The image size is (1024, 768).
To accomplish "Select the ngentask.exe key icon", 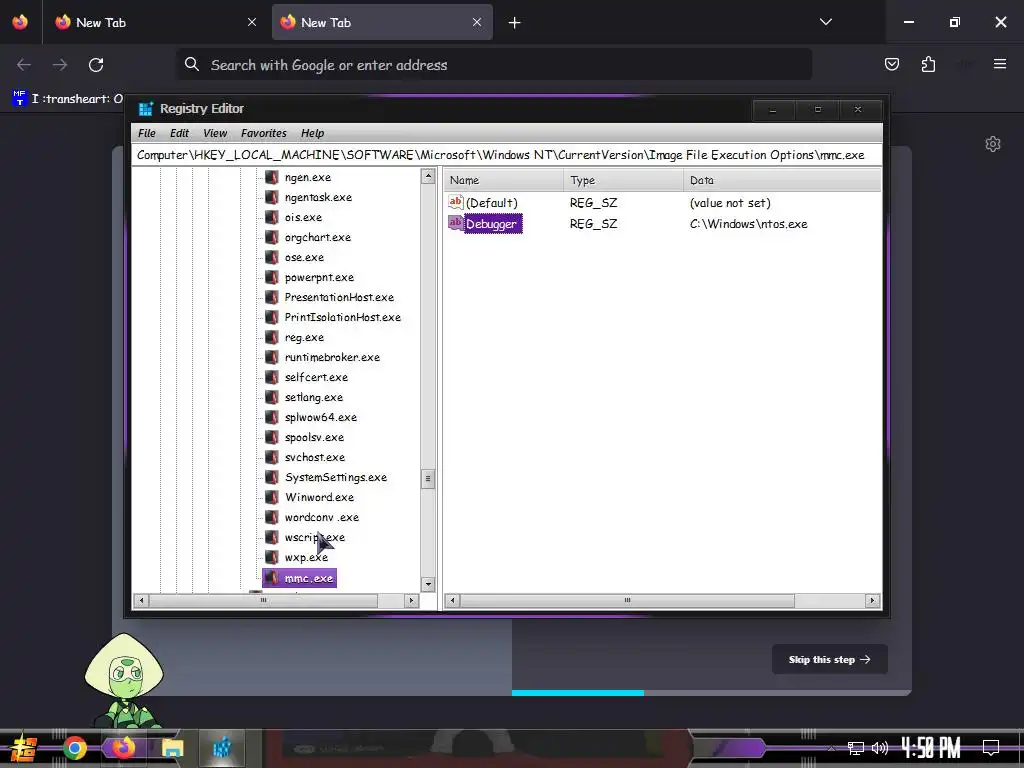I will 272,197.
